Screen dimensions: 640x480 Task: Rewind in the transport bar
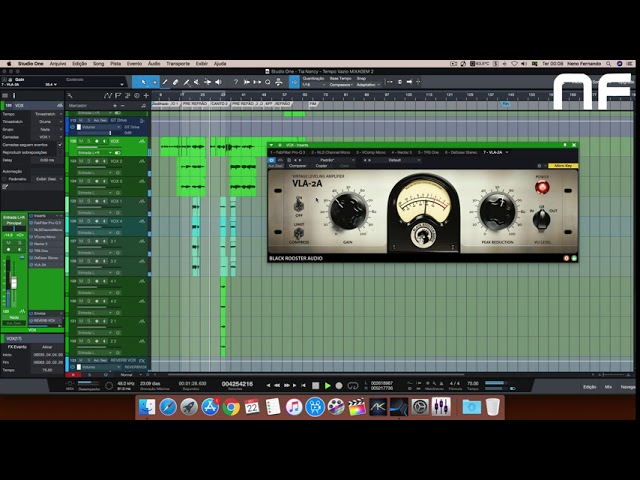click(277, 385)
